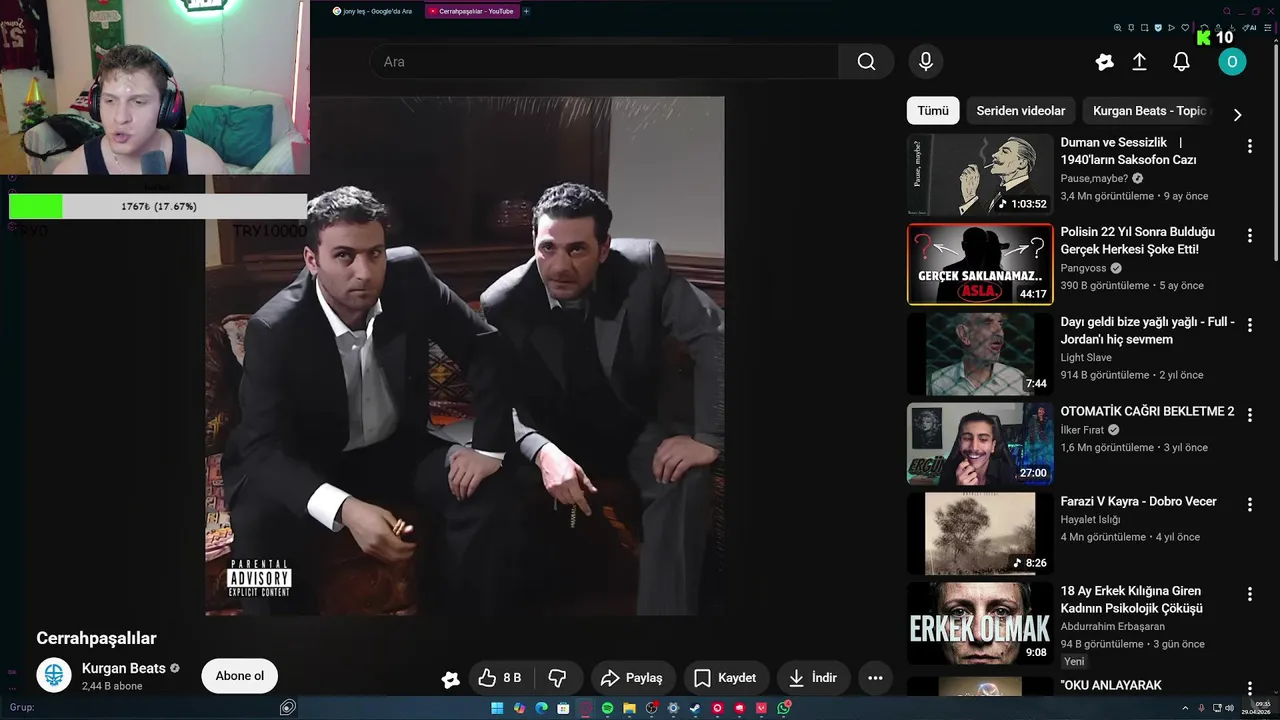The image size is (1280, 720).
Task: Open options for Duman ve Sessizlik video
Action: pos(1249,147)
